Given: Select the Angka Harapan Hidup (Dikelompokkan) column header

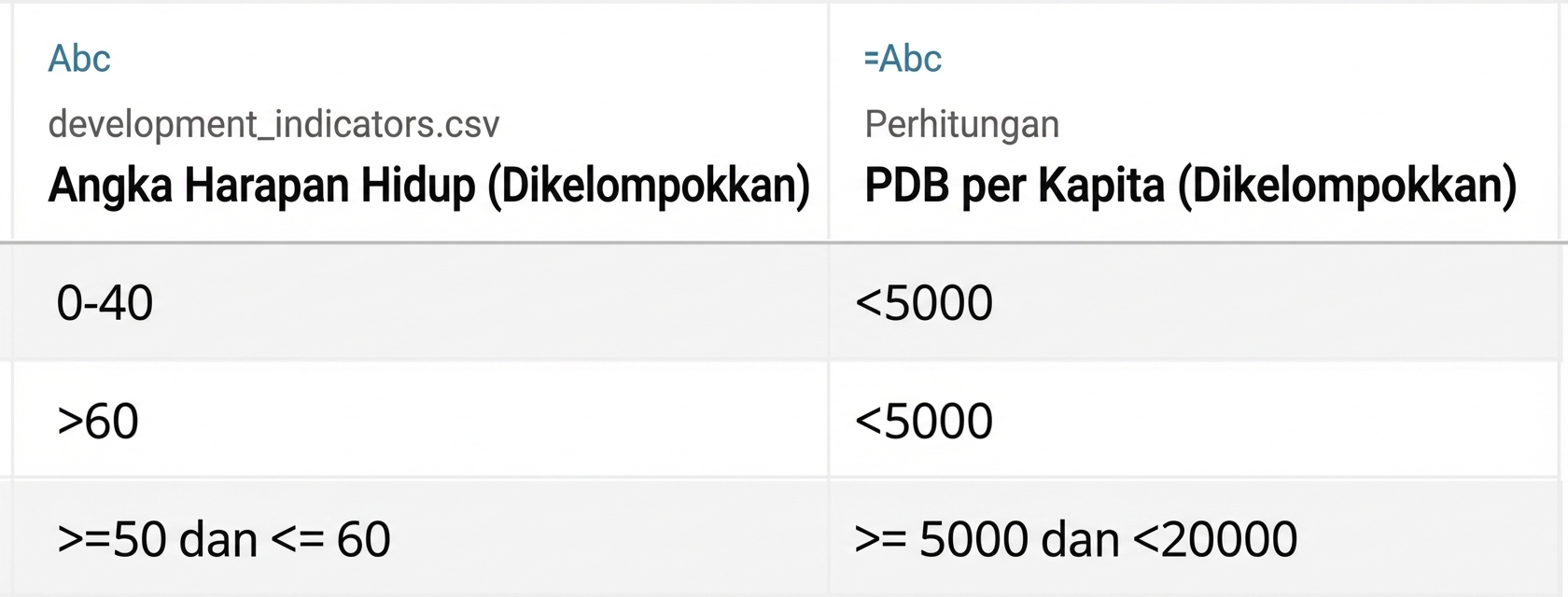Looking at the screenshot, I should click(x=428, y=186).
